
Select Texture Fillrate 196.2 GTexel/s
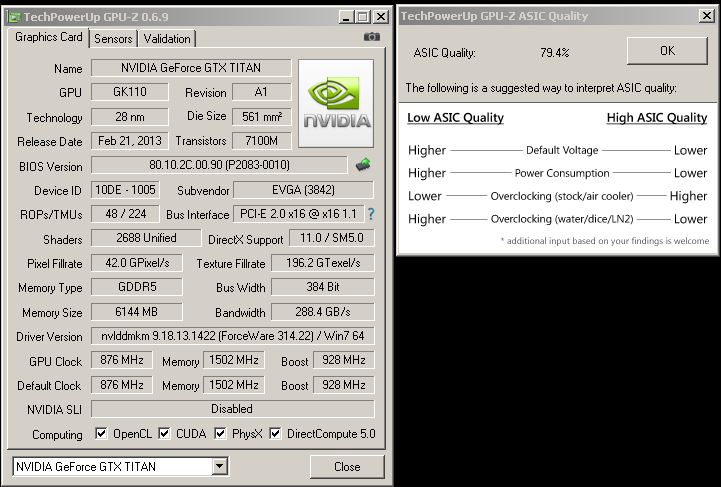pos(323,263)
